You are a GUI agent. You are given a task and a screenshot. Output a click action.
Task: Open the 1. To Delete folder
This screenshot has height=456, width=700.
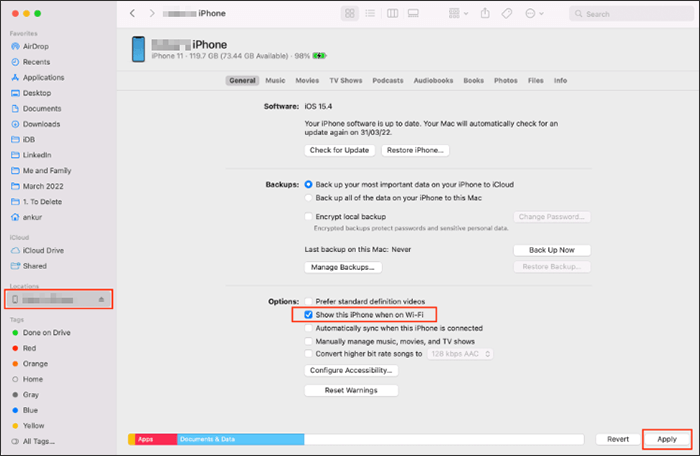tap(42, 202)
